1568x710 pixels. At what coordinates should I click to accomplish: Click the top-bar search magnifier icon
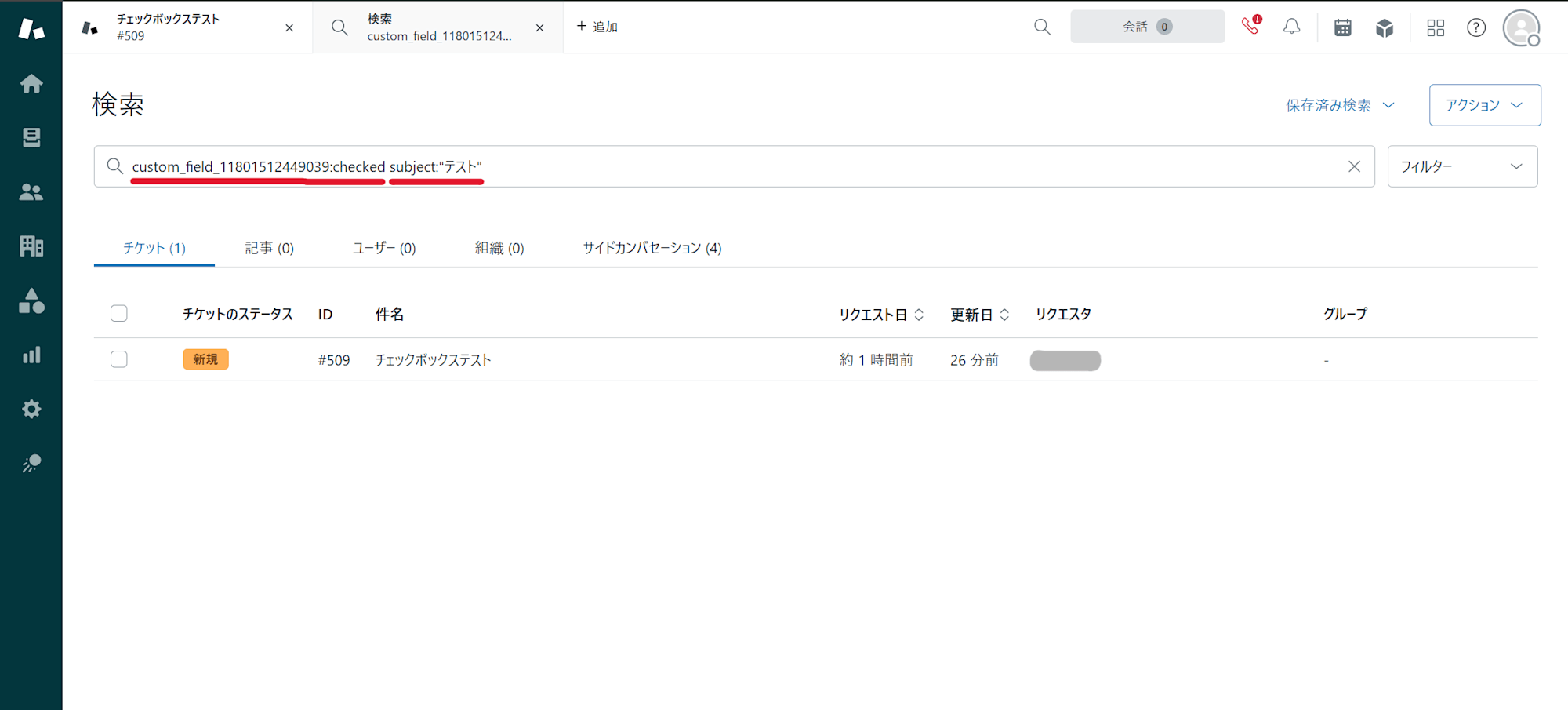tap(1042, 27)
